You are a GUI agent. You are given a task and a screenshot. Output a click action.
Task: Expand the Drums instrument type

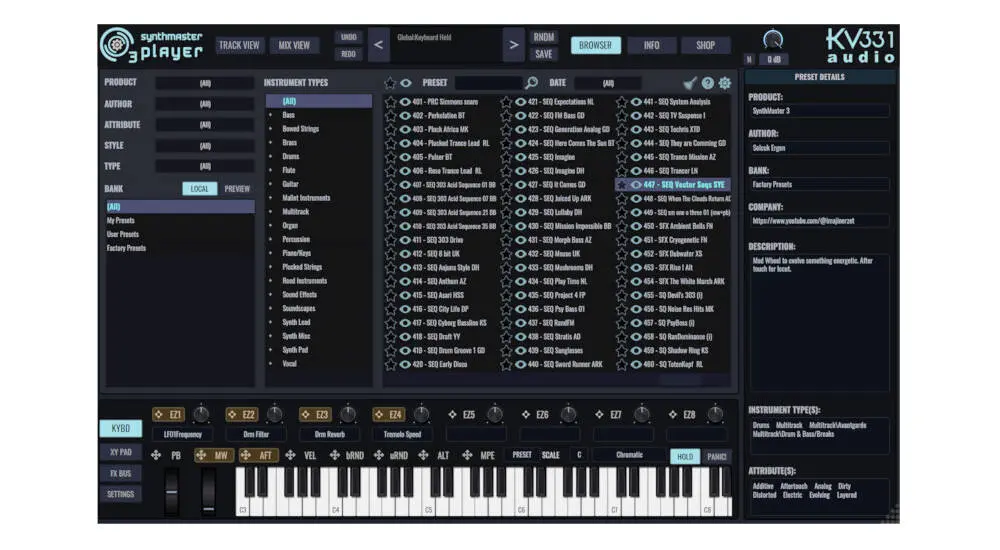290,156
